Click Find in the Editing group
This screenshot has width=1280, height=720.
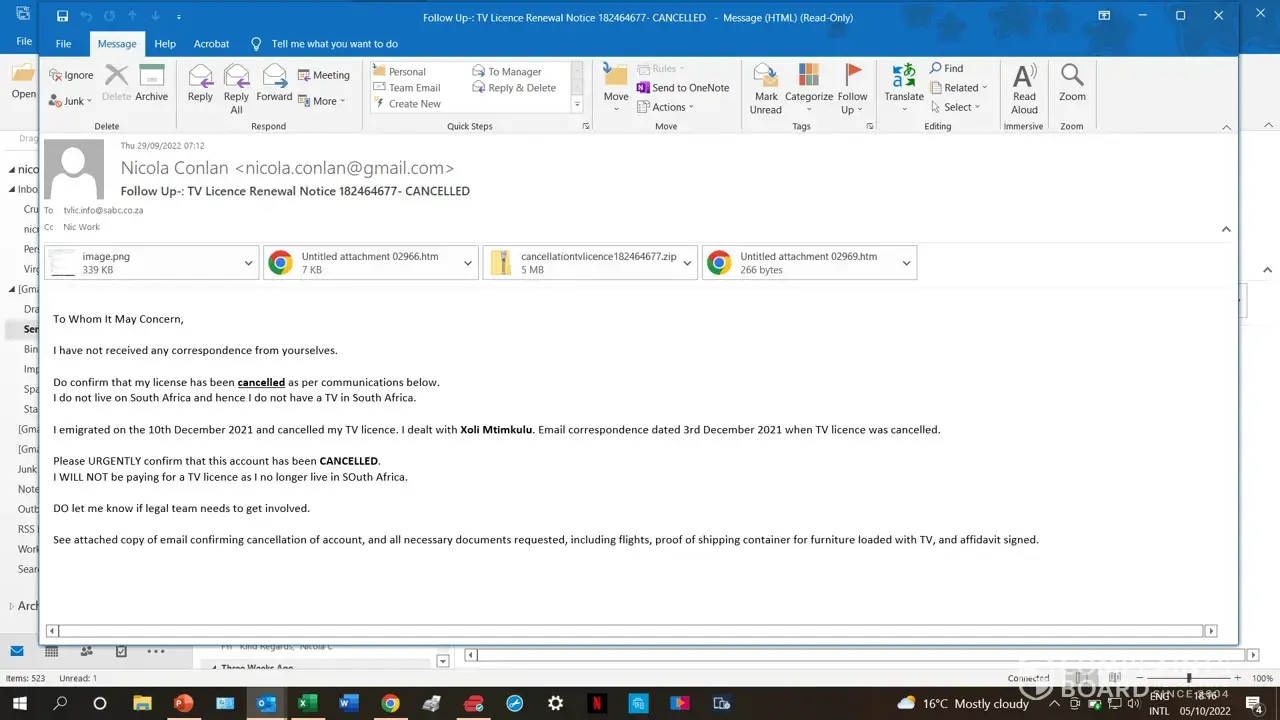pos(946,68)
